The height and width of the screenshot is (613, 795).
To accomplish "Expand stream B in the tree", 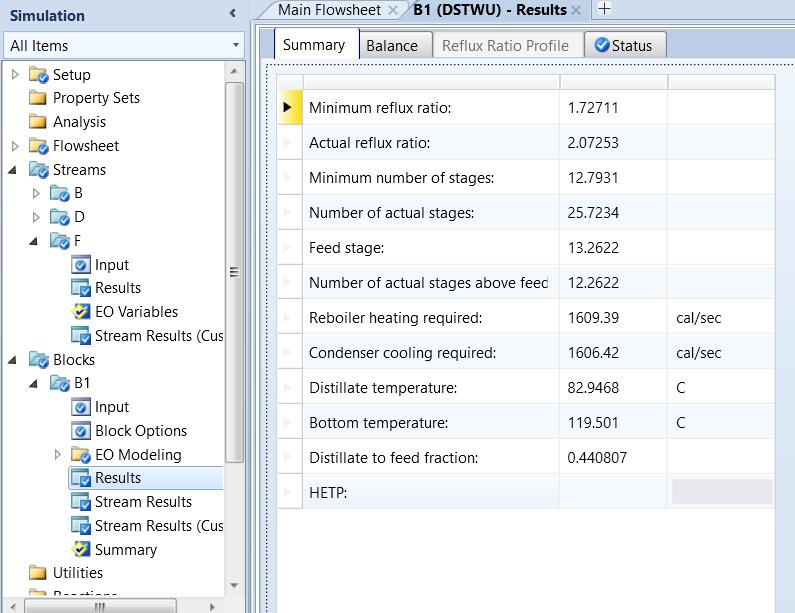I will point(37,193).
